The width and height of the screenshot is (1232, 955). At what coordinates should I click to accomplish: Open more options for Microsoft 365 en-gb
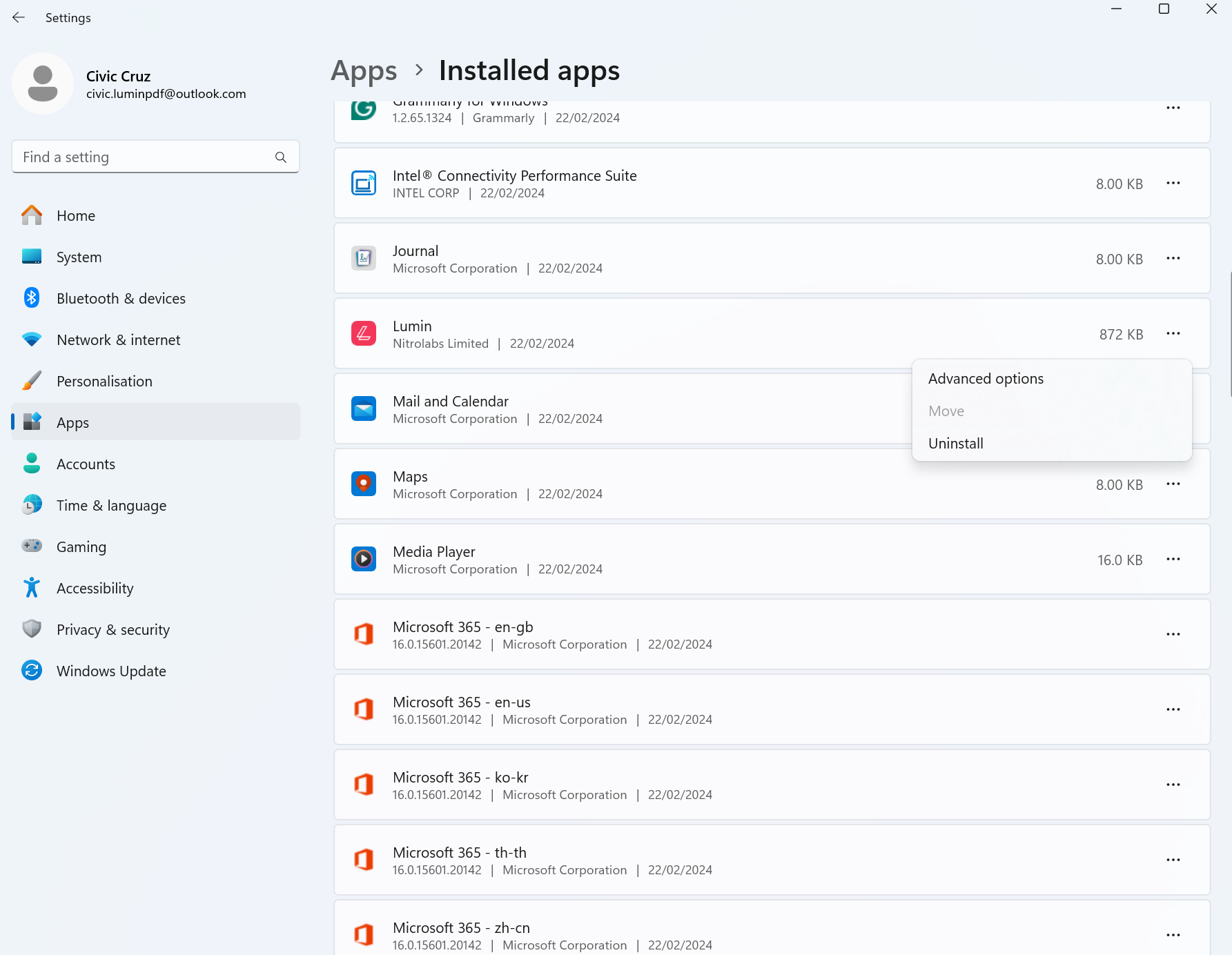click(1173, 634)
